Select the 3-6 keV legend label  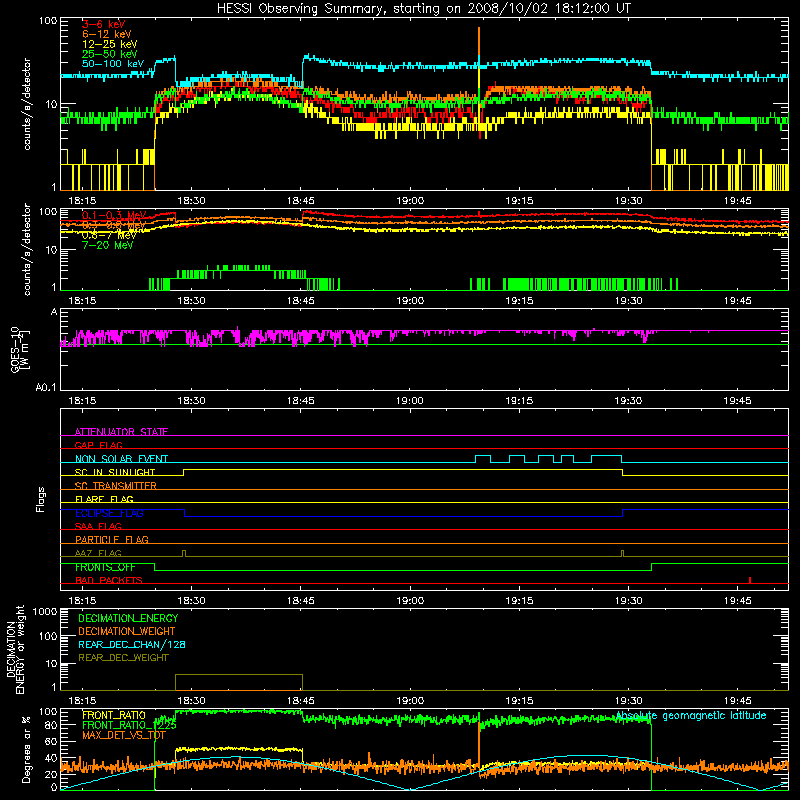(x=104, y=24)
